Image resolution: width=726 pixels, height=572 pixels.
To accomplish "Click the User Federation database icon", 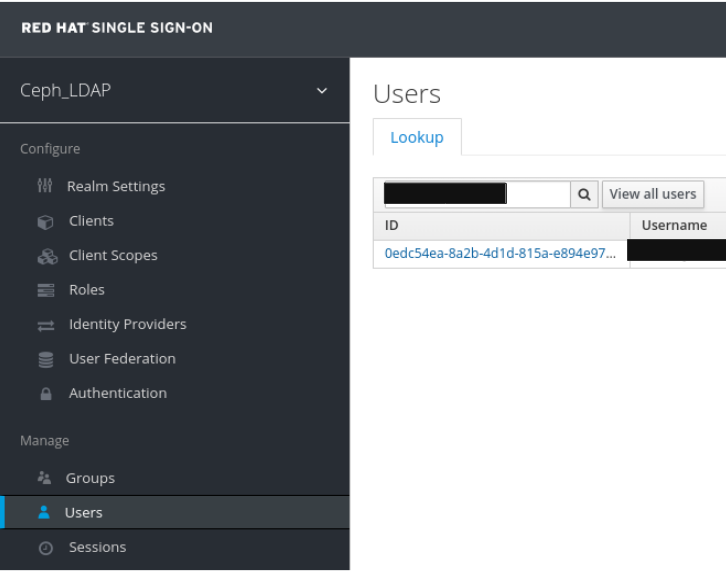I will (x=42, y=359).
